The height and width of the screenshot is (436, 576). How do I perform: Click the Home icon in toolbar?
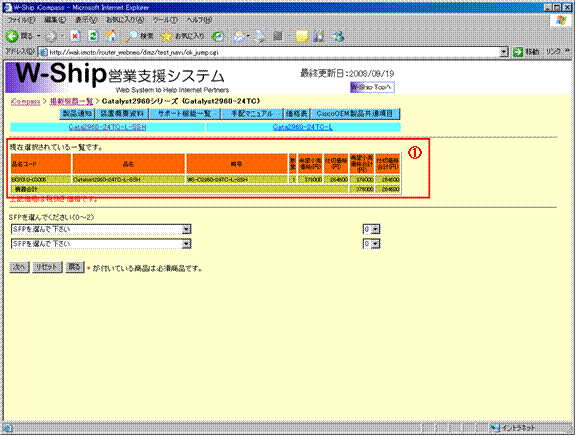tap(111, 36)
